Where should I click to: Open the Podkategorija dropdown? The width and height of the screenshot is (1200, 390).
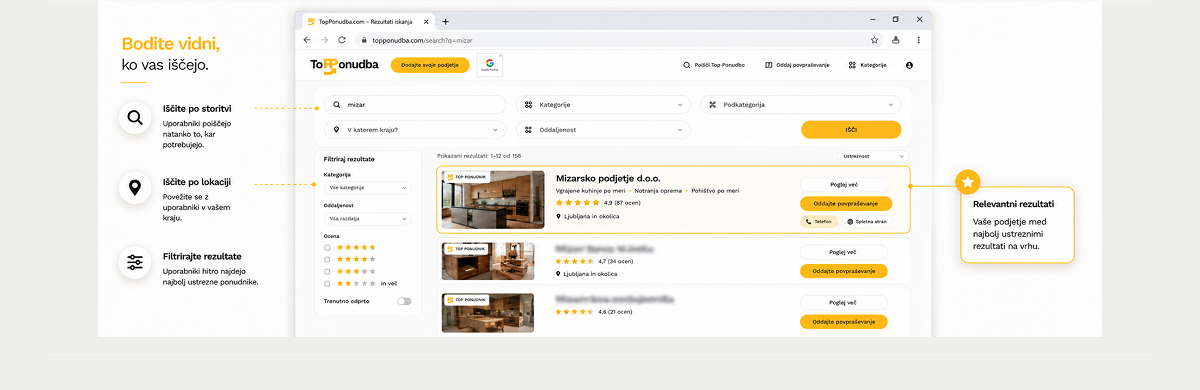tap(801, 104)
